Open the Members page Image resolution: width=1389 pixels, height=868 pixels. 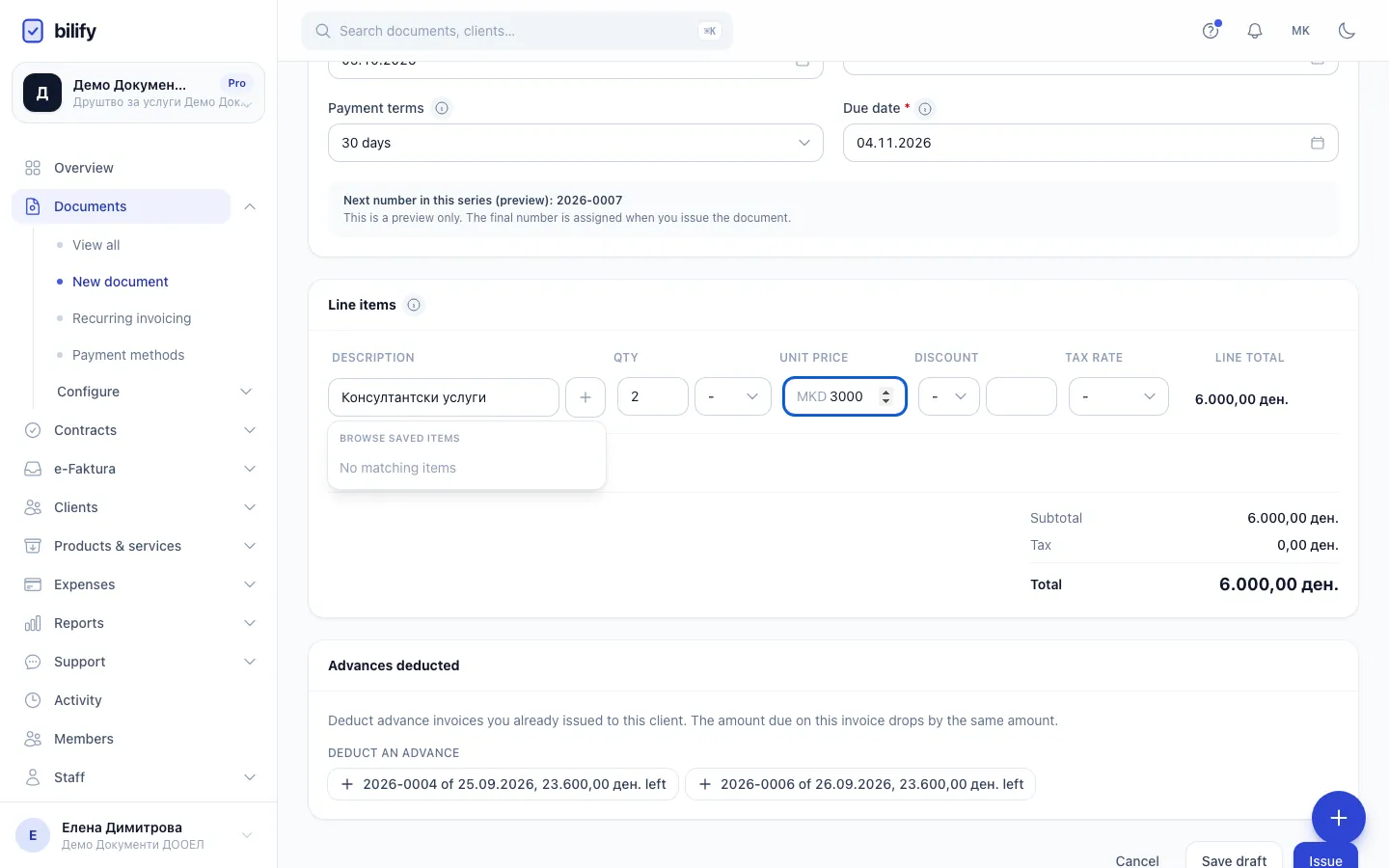(x=139, y=739)
